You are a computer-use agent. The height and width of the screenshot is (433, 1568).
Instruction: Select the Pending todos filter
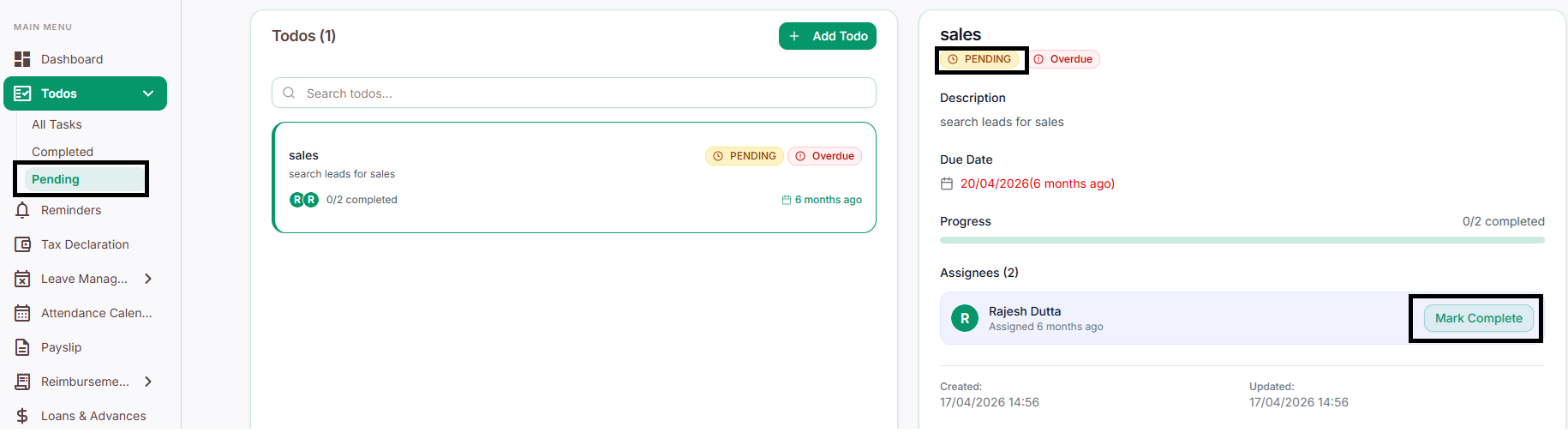[83, 179]
